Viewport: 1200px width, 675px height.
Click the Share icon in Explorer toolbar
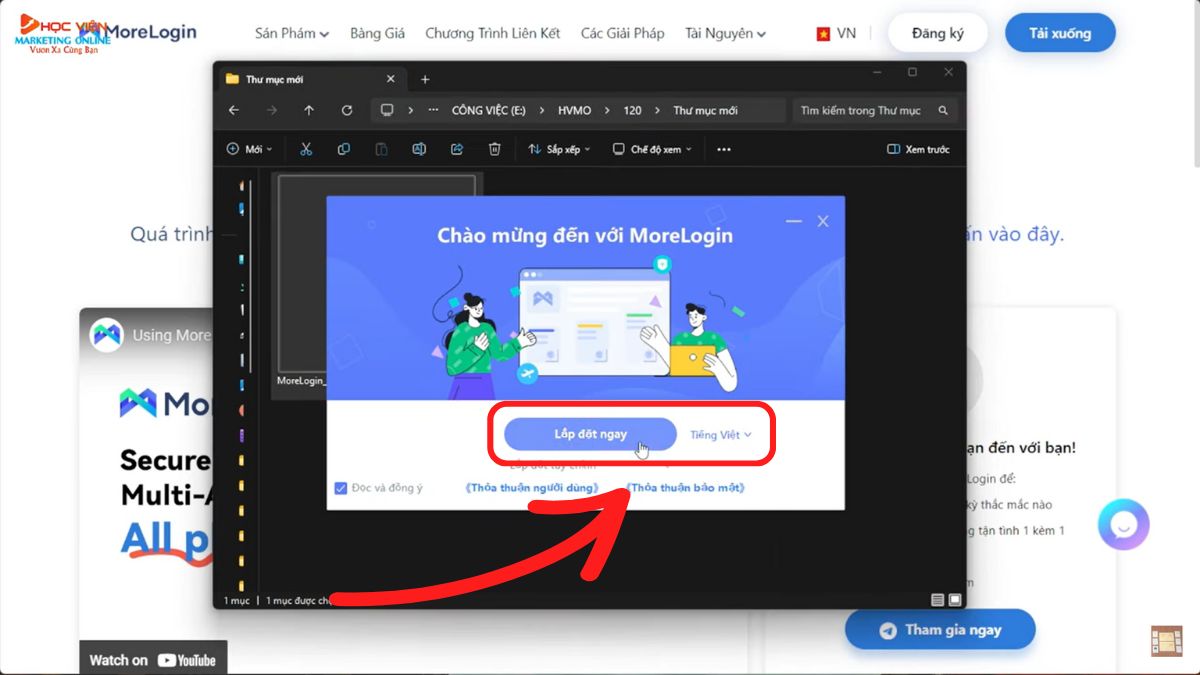[457, 149]
